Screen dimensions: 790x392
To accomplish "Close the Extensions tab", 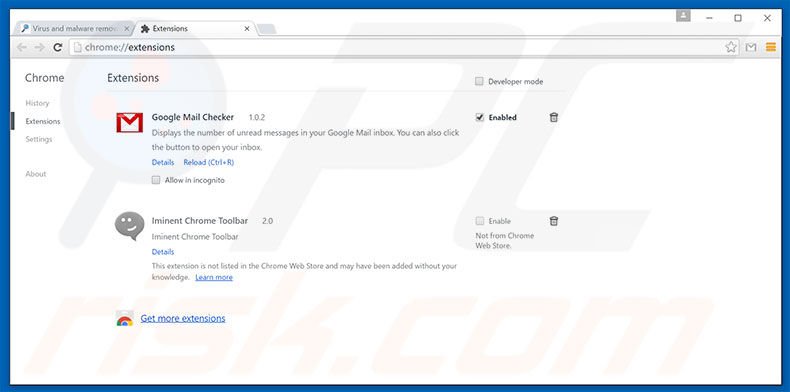I will coord(247,29).
